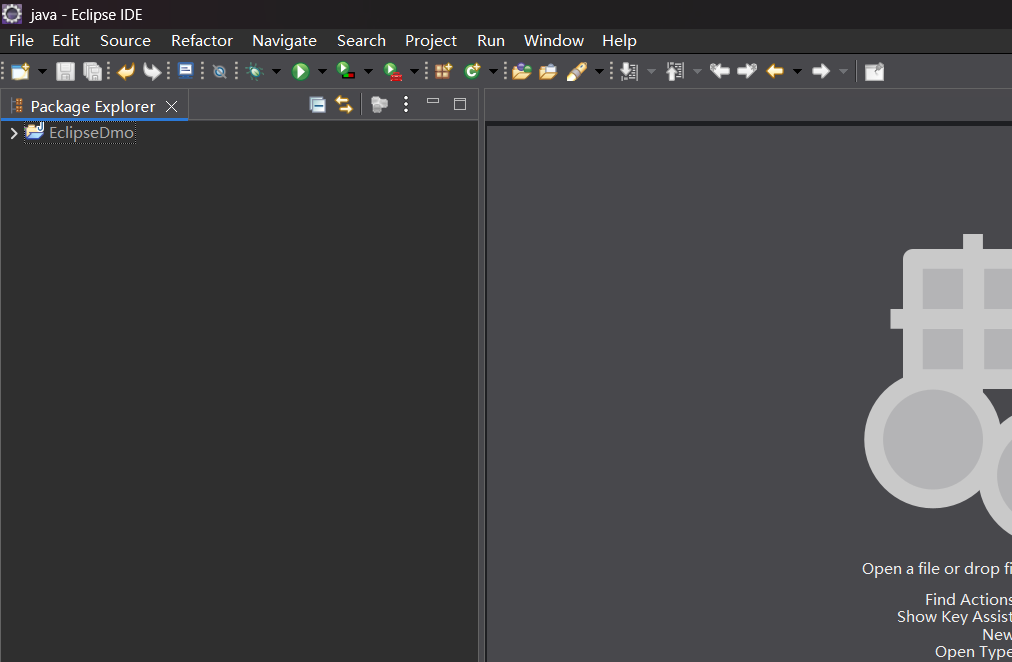1012x662 pixels.
Task: Open the Run menu
Action: pyautogui.click(x=491, y=41)
